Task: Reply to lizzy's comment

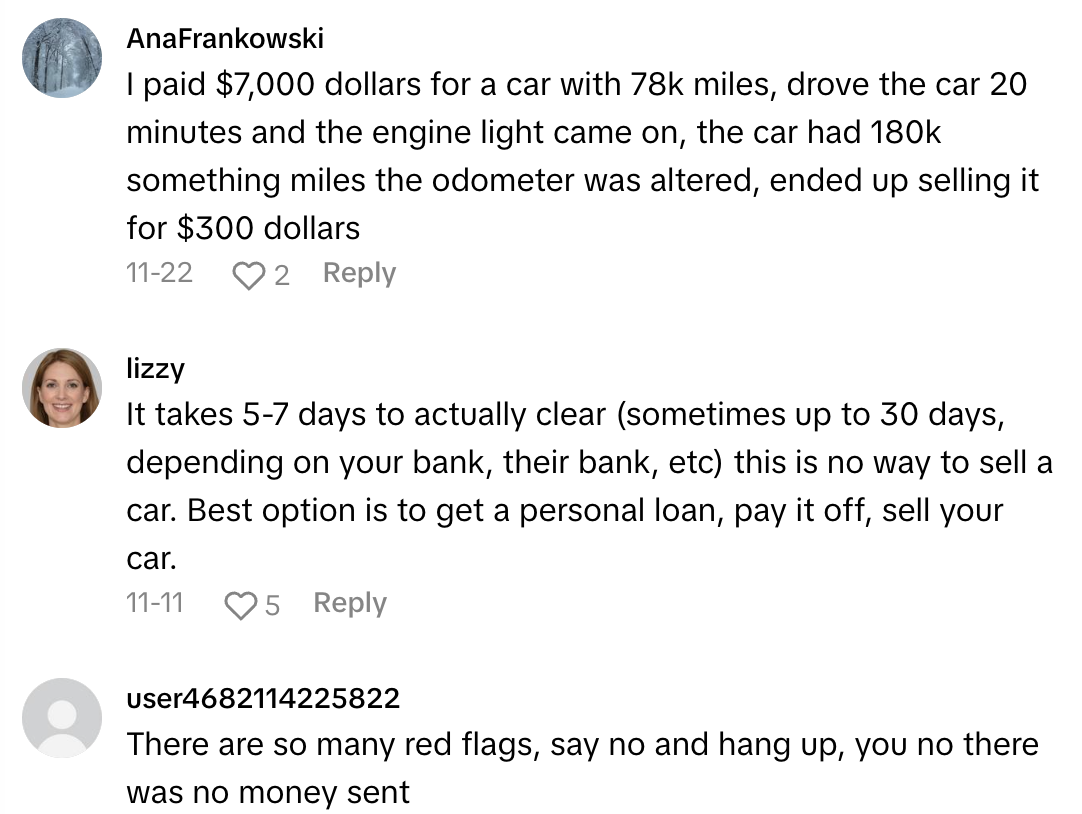Action: coord(349,603)
